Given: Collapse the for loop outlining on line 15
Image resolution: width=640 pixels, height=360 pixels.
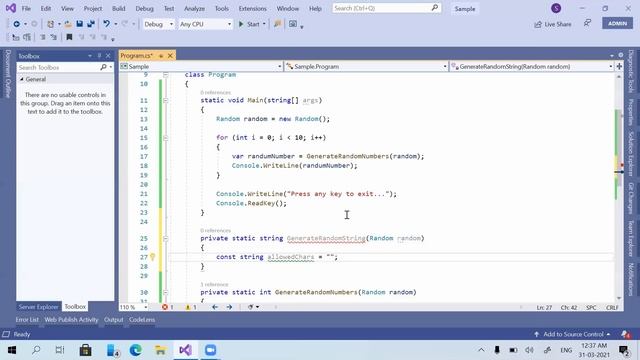Looking at the screenshot, I should coord(165,138).
